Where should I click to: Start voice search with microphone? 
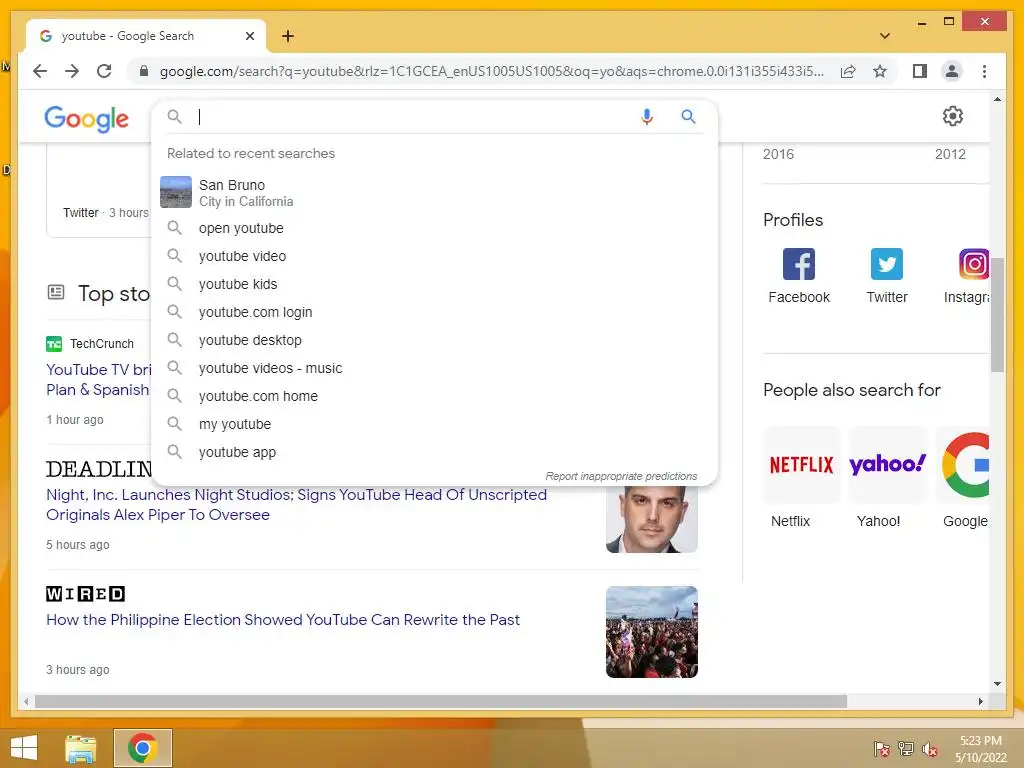pos(647,117)
